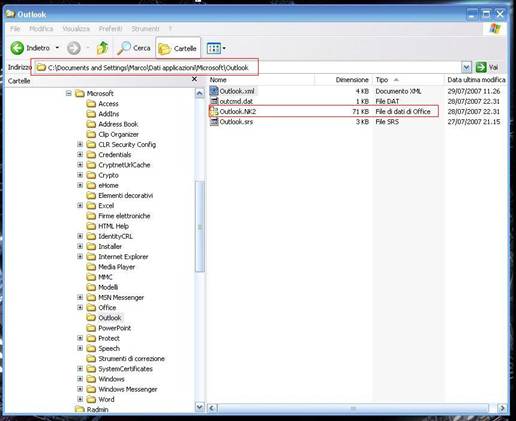Expand the IdentityCRL tree node
This screenshot has width=516, height=421.
click(80, 236)
